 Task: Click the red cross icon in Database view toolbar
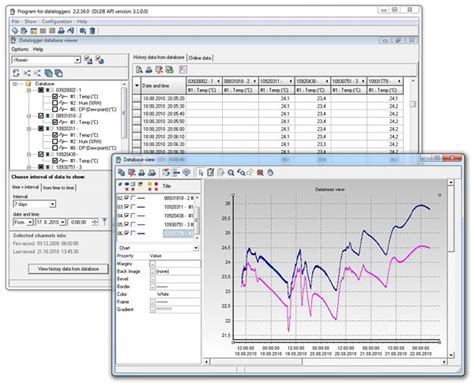click(260, 172)
